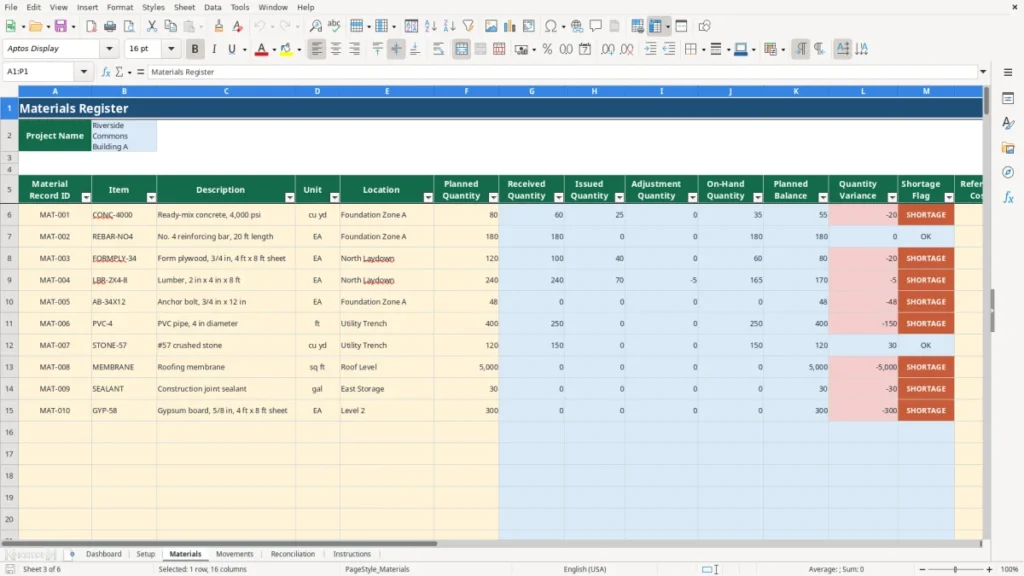Click the Clone Formatting paintbrush icon
Screen dimensions: 1024x576
click(x=218, y=26)
